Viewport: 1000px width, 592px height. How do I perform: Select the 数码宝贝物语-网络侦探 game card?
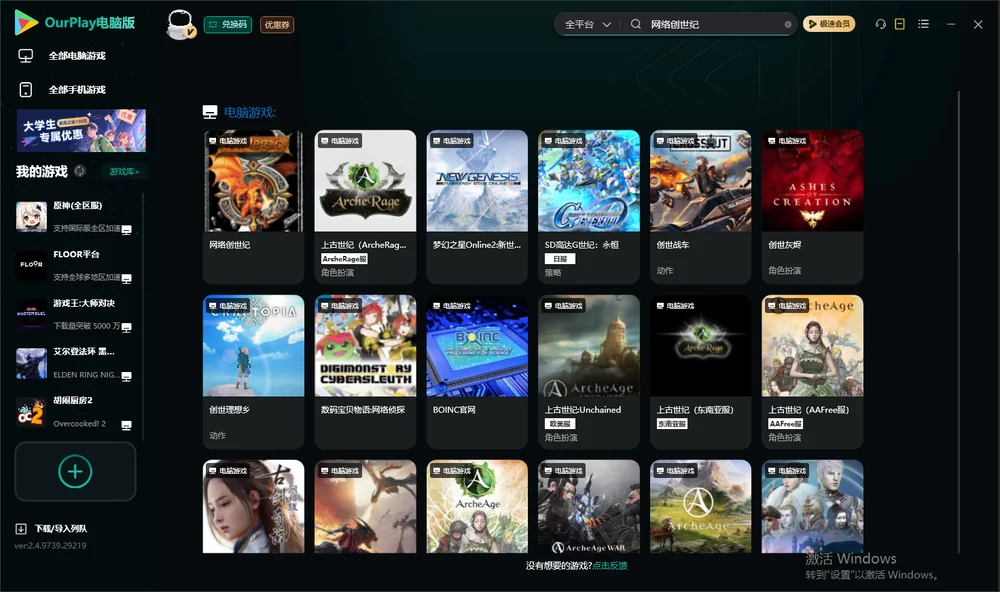coord(365,372)
